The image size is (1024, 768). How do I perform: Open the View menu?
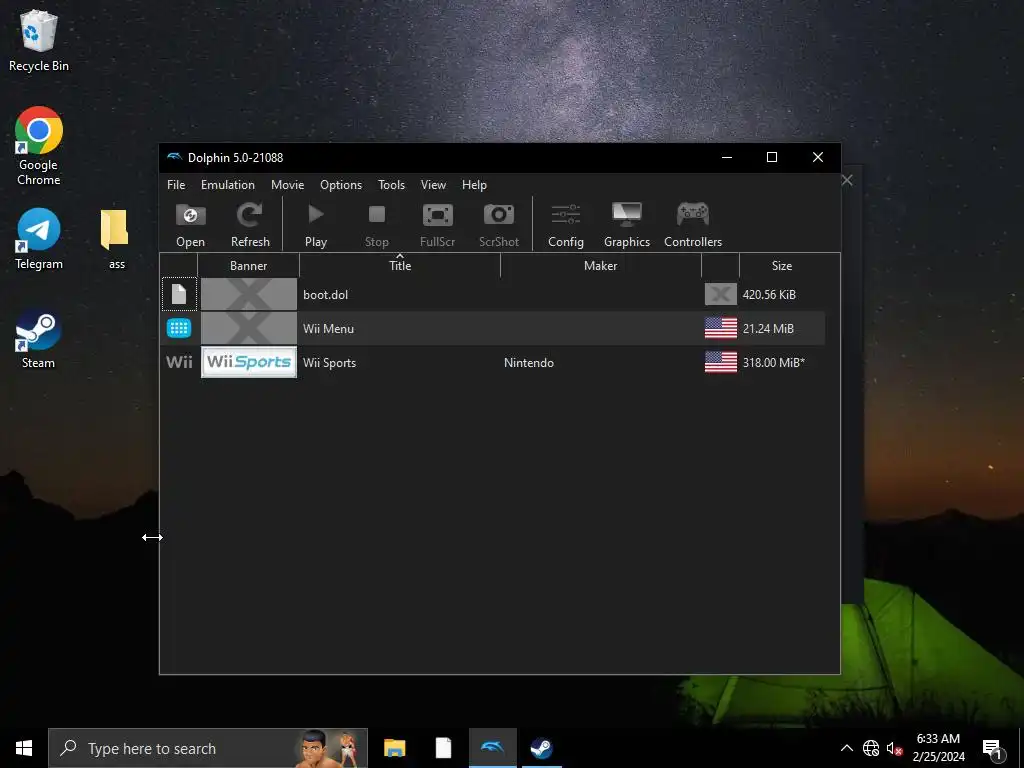433,185
